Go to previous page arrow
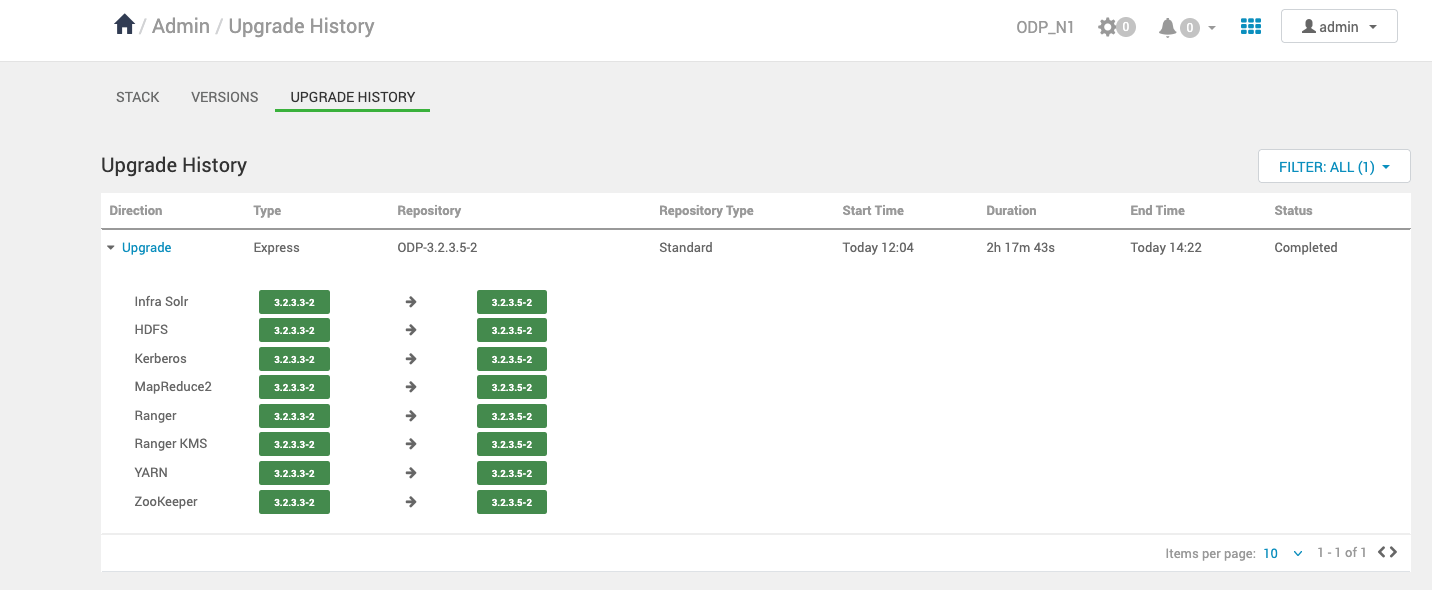Viewport: 1432px width, 590px height. click(1382, 552)
